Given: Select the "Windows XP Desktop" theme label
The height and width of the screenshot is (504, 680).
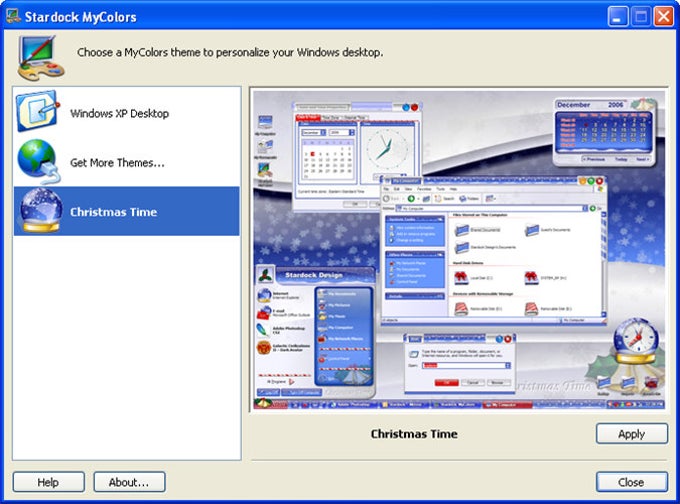Looking at the screenshot, I should click(x=119, y=114).
